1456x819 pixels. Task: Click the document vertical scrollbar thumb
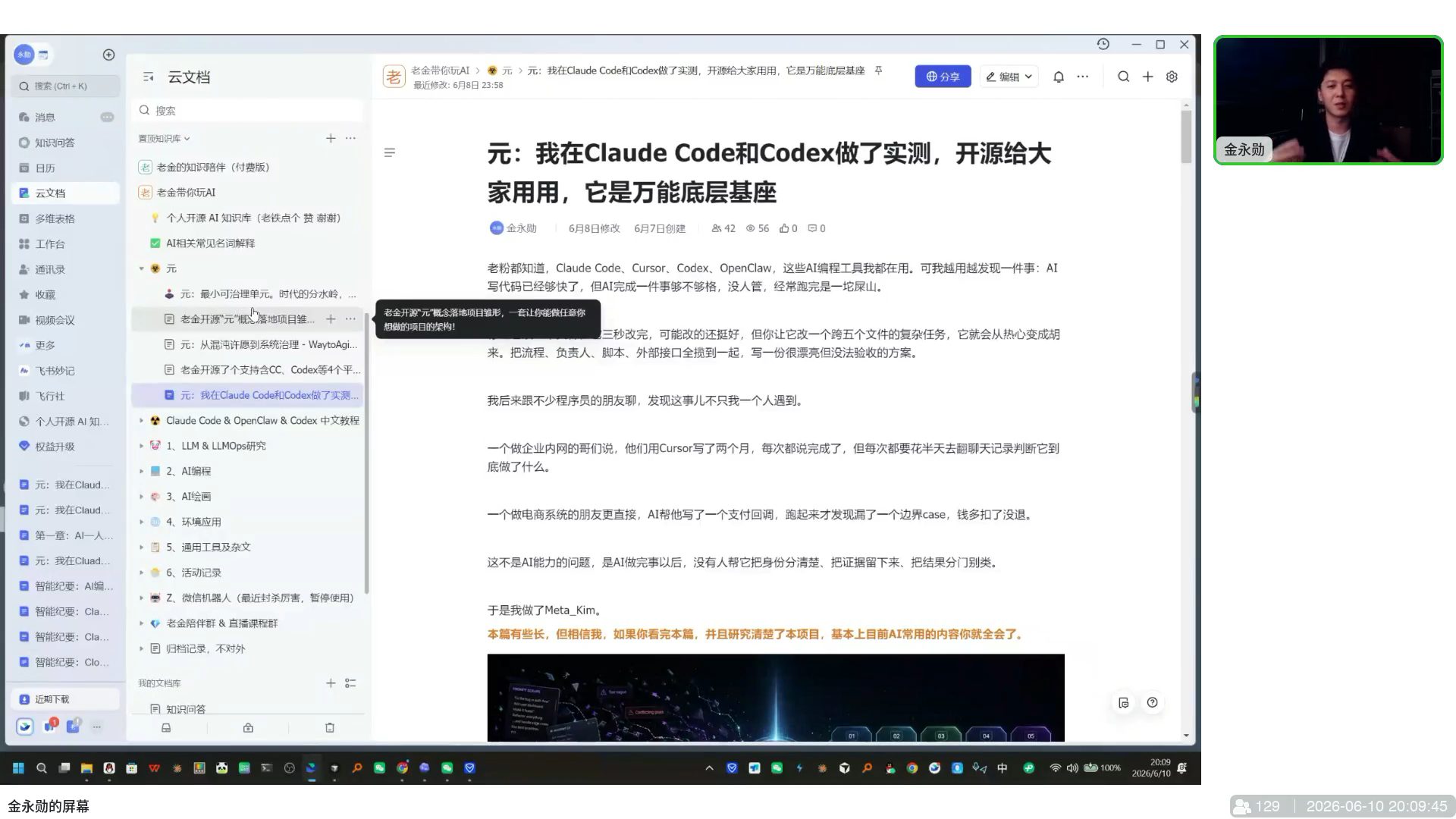[x=1186, y=136]
